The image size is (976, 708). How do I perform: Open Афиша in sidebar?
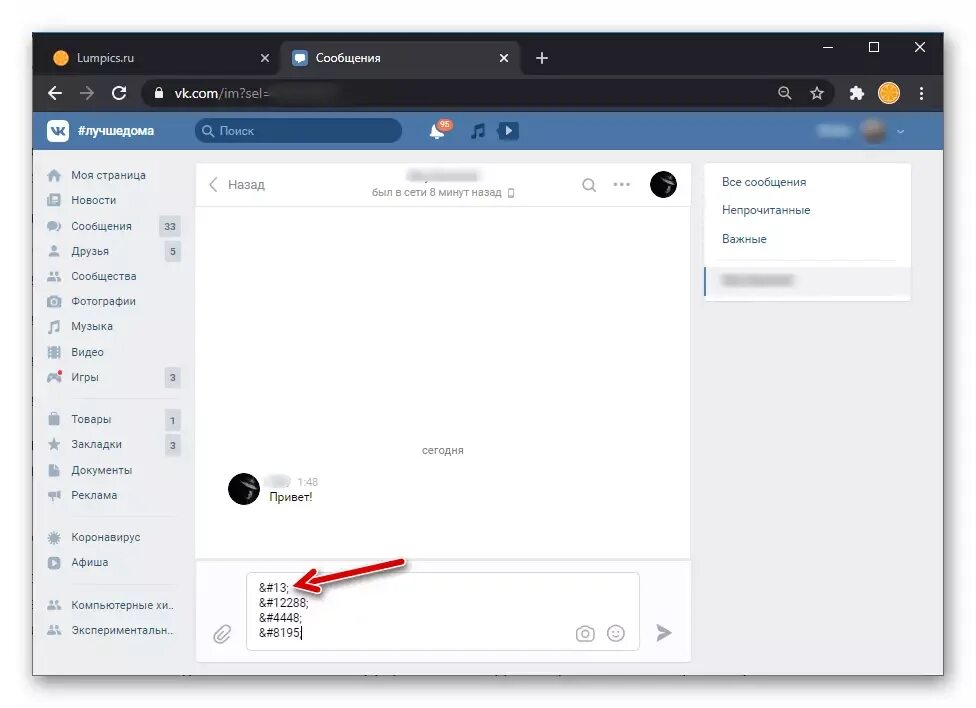coord(90,562)
